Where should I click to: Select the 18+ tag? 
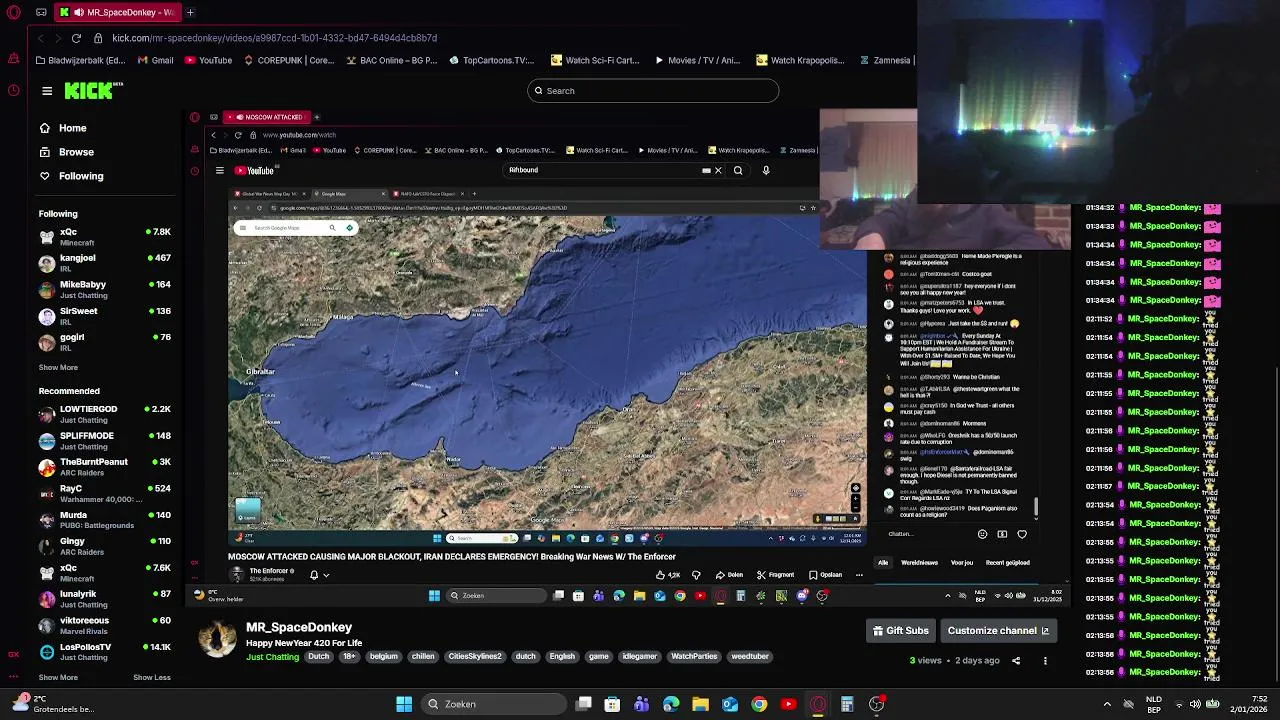tap(349, 657)
